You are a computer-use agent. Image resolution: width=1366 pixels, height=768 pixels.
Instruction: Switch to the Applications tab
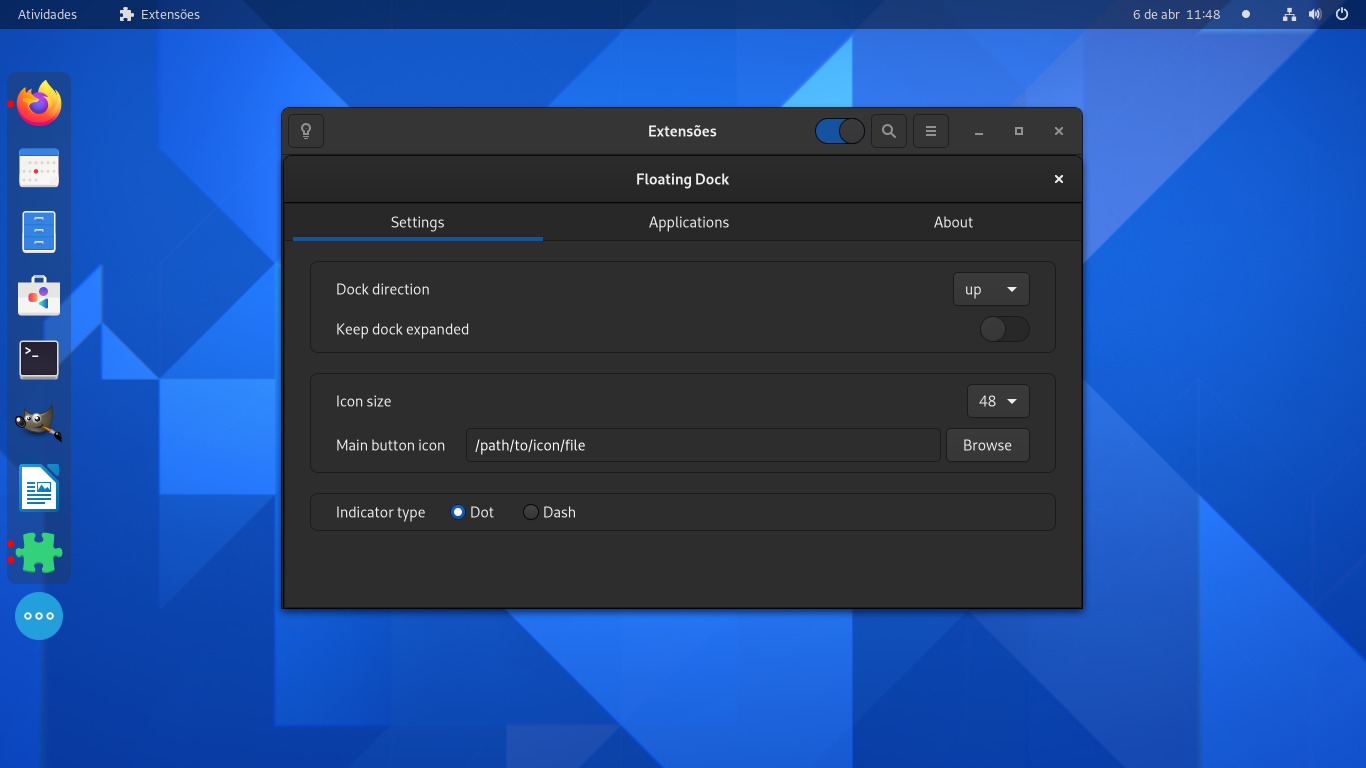(688, 222)
